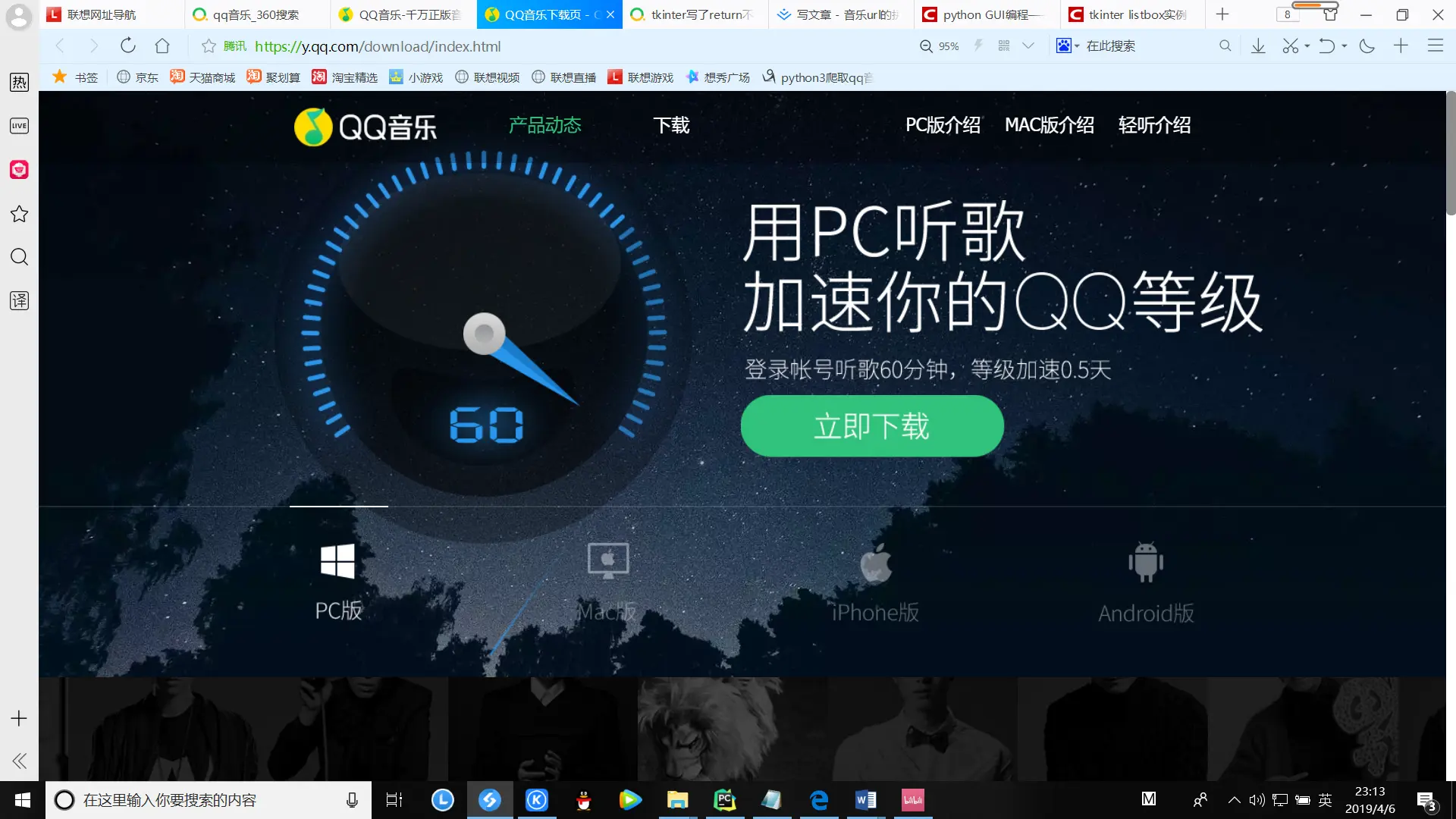Click the green 立即下载 button
The image size is (1456, 819).
[872, 426]
